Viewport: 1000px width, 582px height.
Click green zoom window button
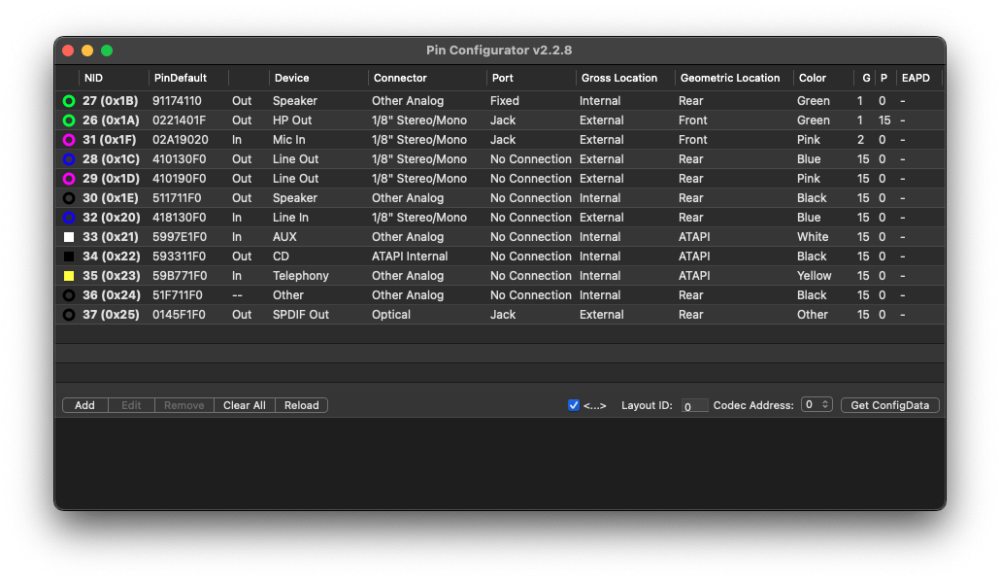[x=107, y=50]
